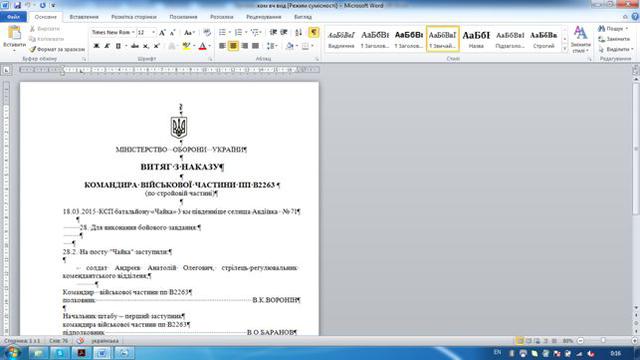
Task: Open Skype from the taskbar
Action: pos(60,353)
